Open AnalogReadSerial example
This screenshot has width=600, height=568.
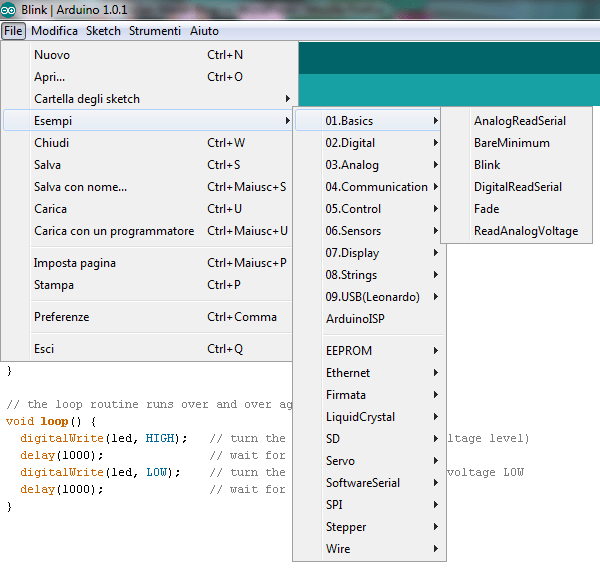(519, 121)
